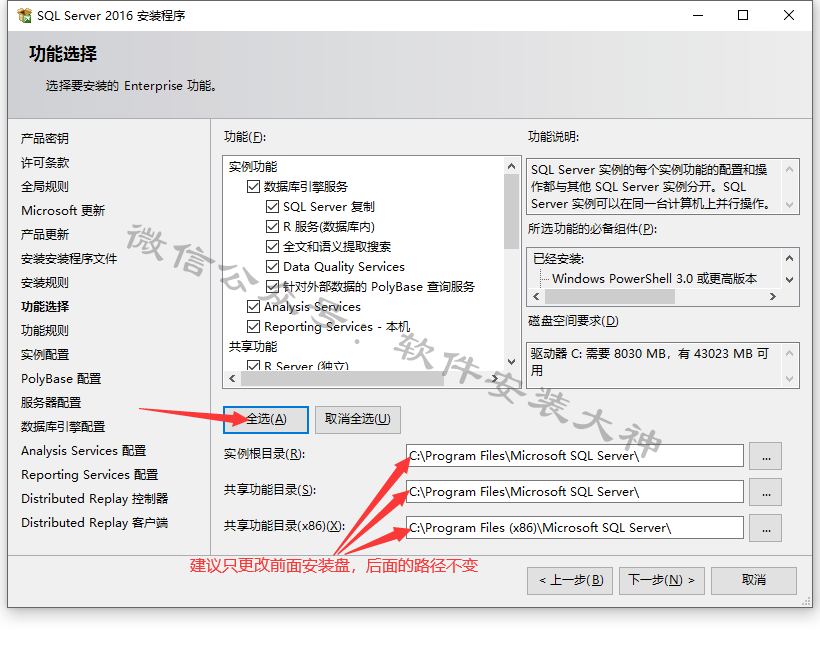
Task: Click feature list scroll right arrow
Action: [x=494, y=378]
